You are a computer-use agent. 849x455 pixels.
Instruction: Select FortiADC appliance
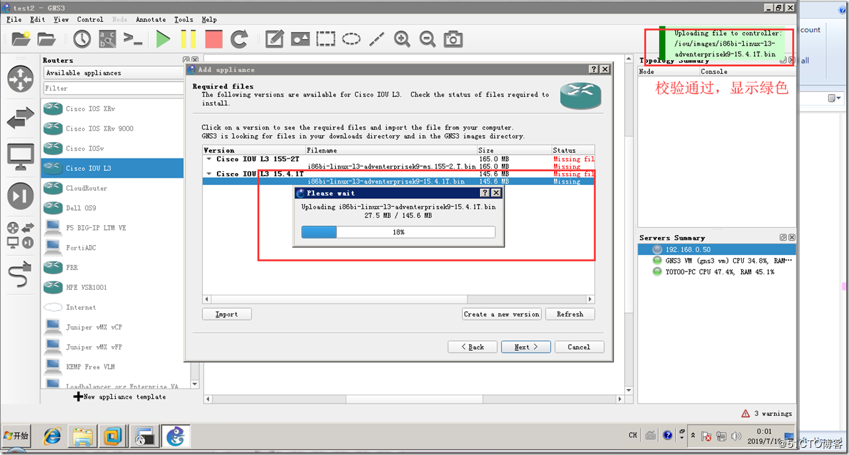tap(115, 248)
